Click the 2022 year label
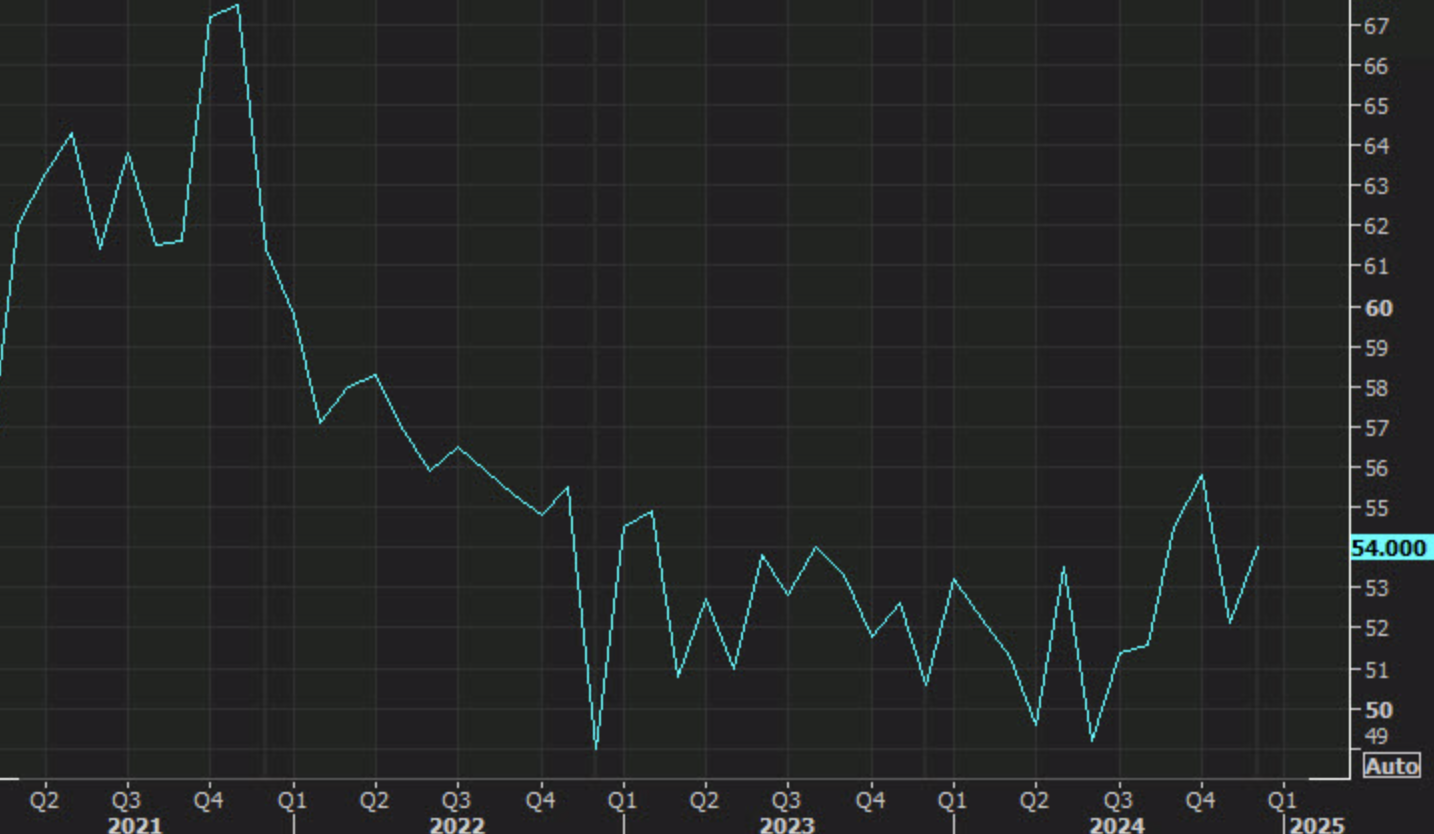 coord(457,825)
